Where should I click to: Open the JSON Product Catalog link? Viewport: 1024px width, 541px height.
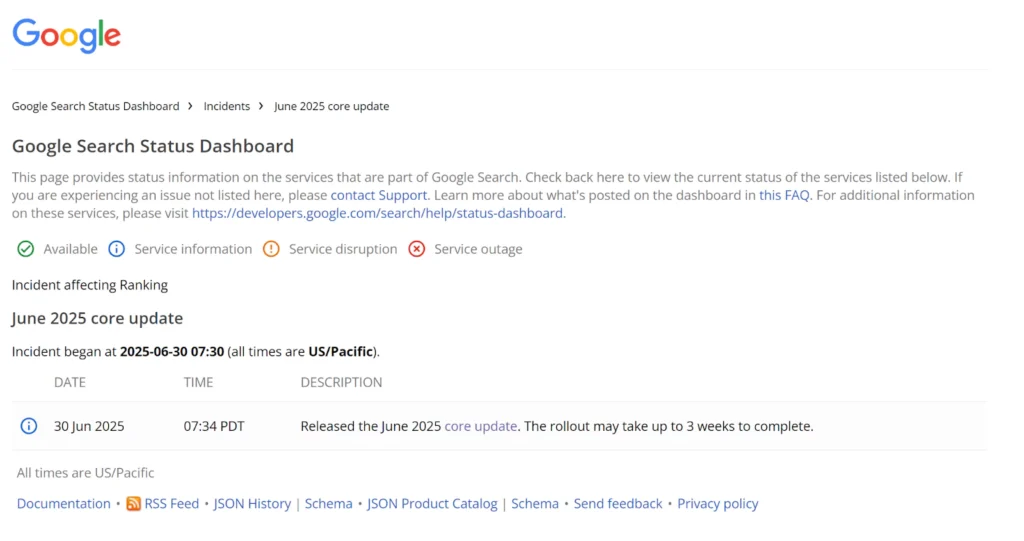pos(432,504)
